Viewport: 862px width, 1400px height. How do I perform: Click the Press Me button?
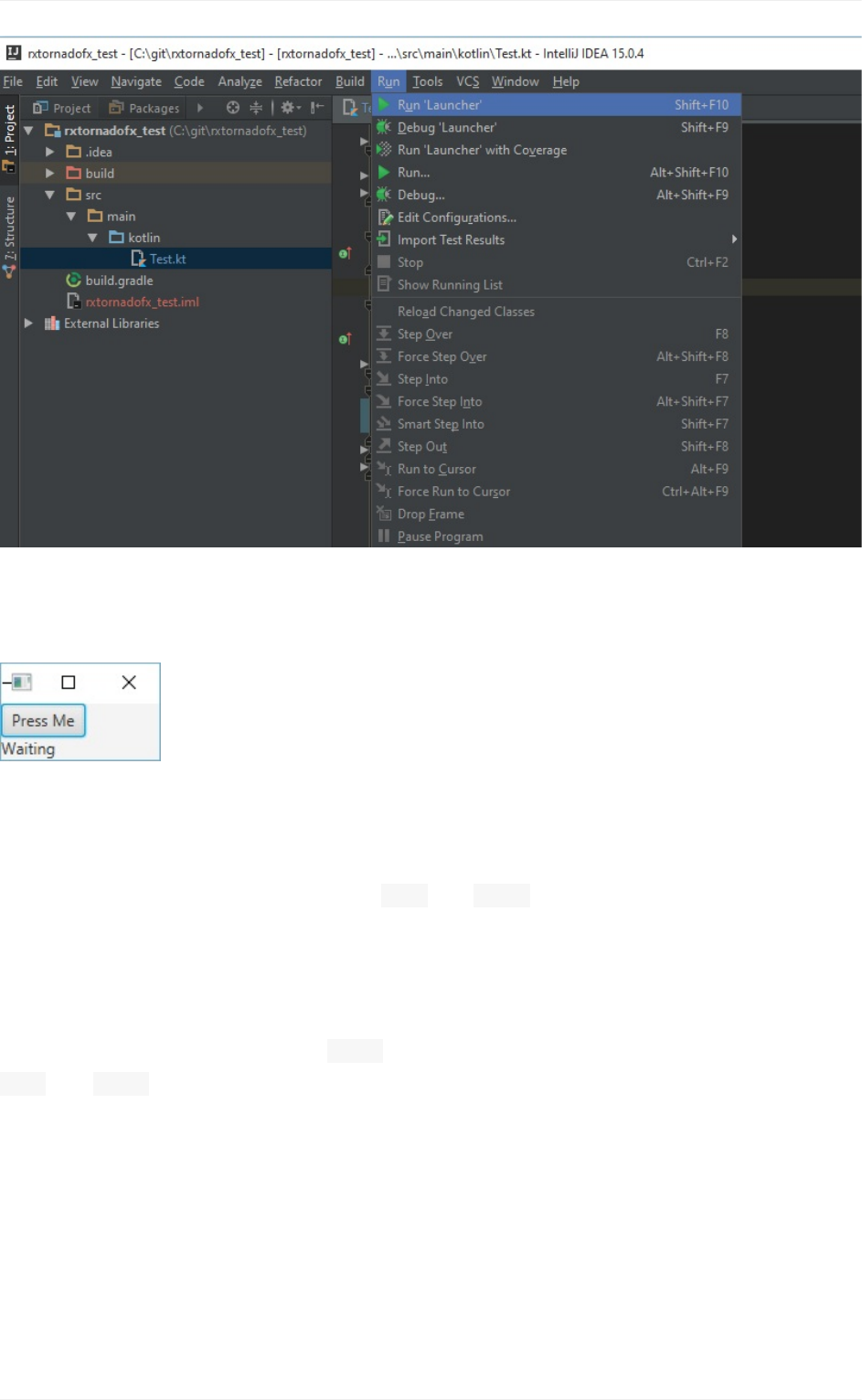point(43,720)
